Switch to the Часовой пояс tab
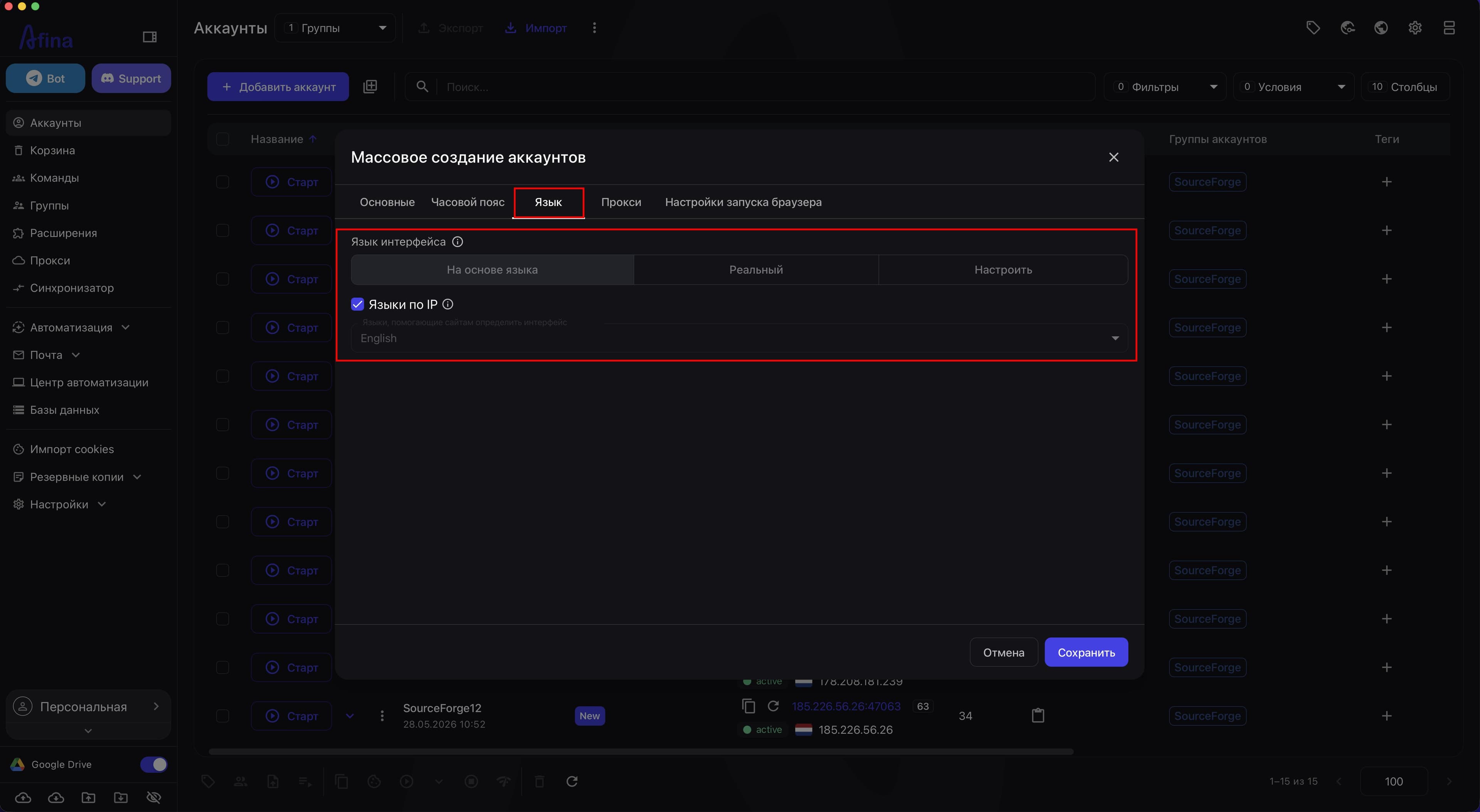1480x812 pixels. tap(468, 202)
